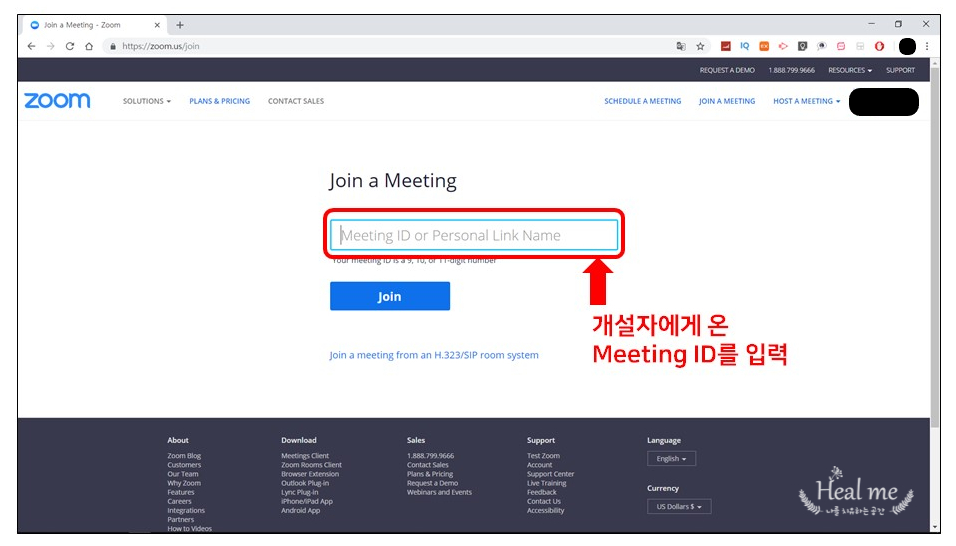This screenshot has height=546, width=956.
Task: Open the iPhone/iPad App link
Action: (x=307, y=502)
